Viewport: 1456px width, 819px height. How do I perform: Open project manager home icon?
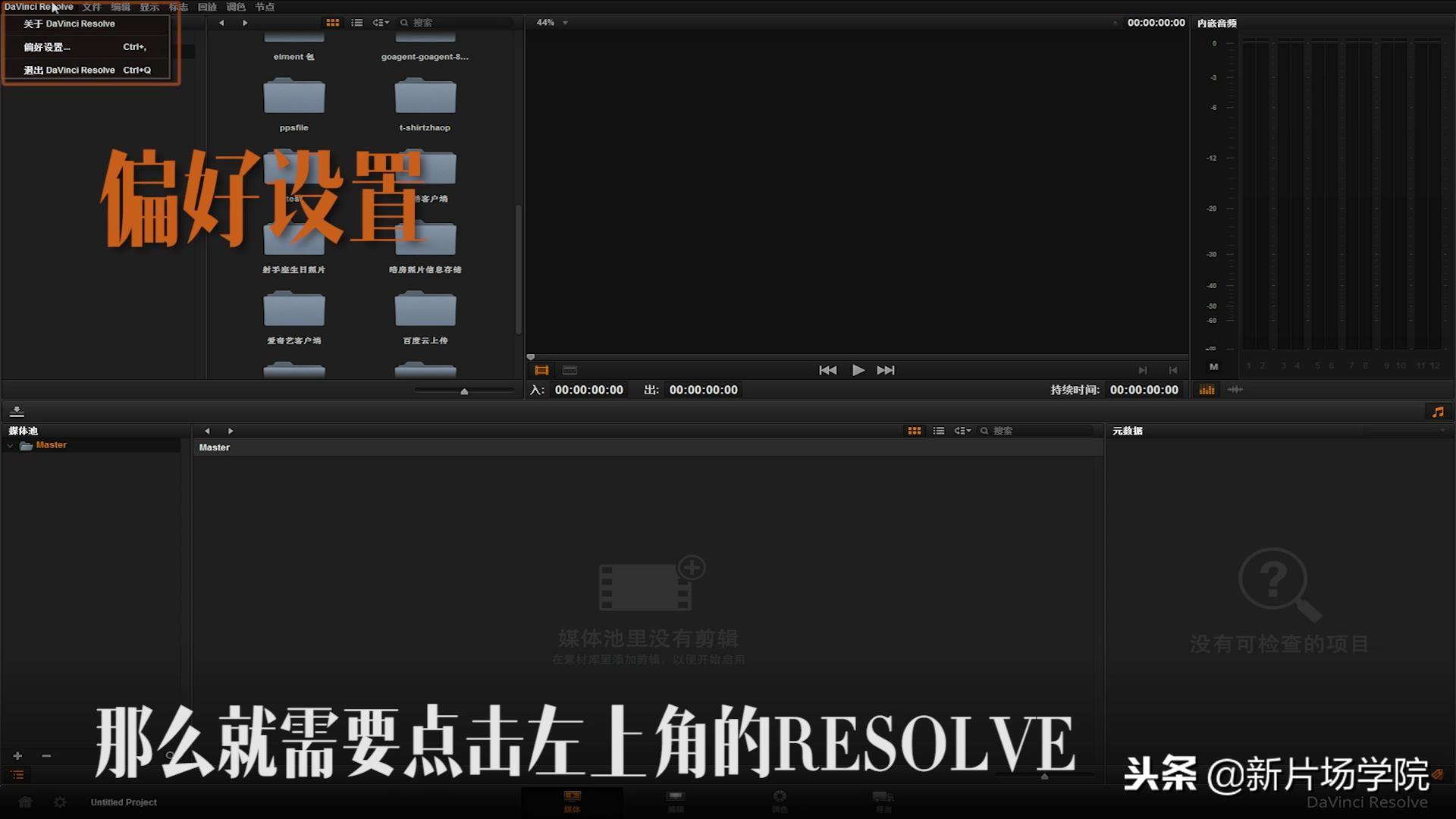click(x=25, y=802)
